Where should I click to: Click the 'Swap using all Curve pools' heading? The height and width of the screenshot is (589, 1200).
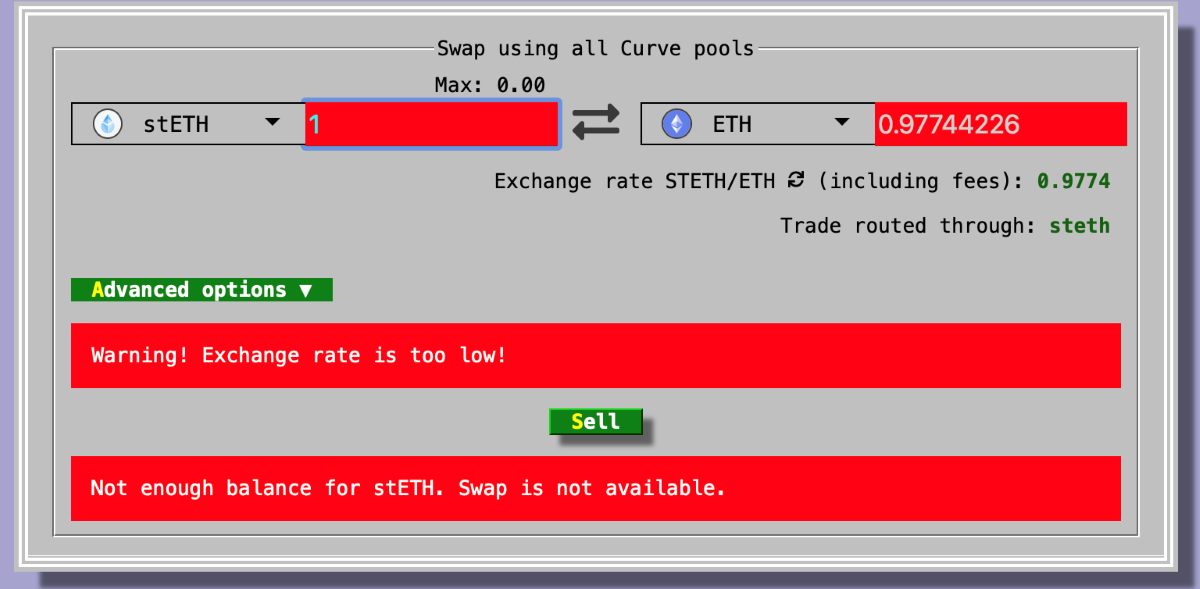596,48
